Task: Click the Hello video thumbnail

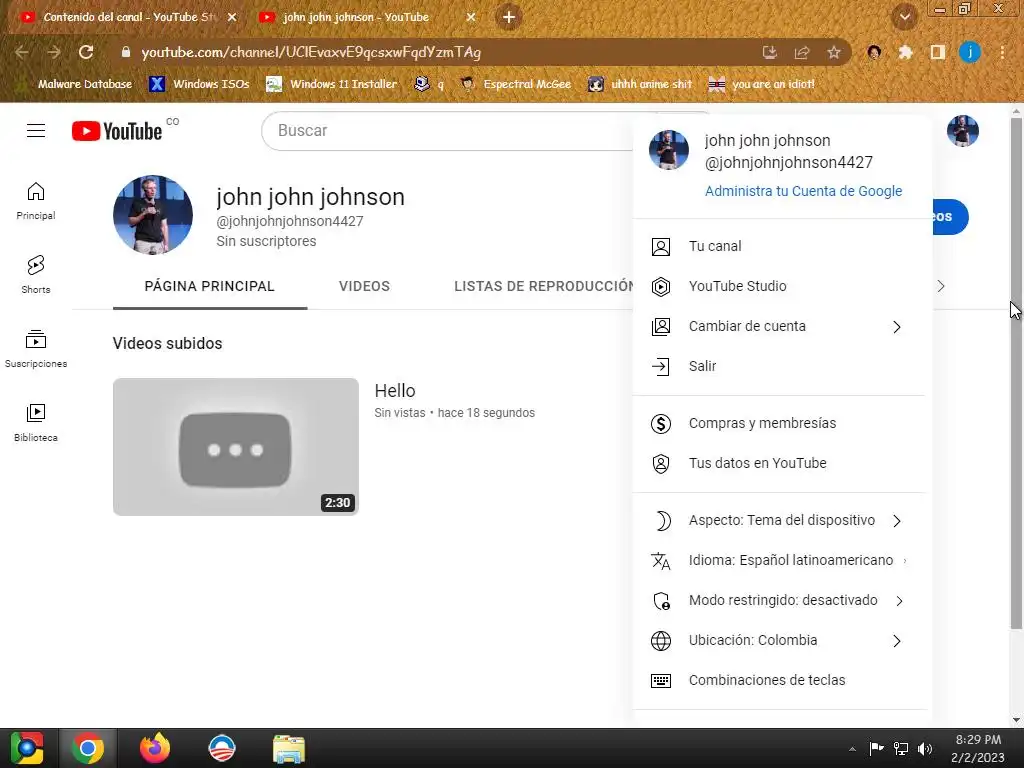Action: click(236, 447)
